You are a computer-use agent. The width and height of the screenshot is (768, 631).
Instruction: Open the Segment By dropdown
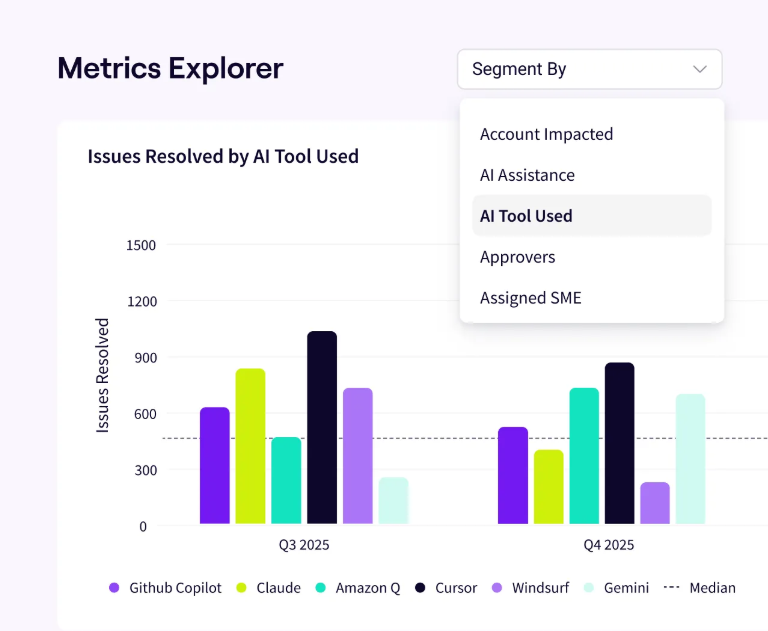590,69
